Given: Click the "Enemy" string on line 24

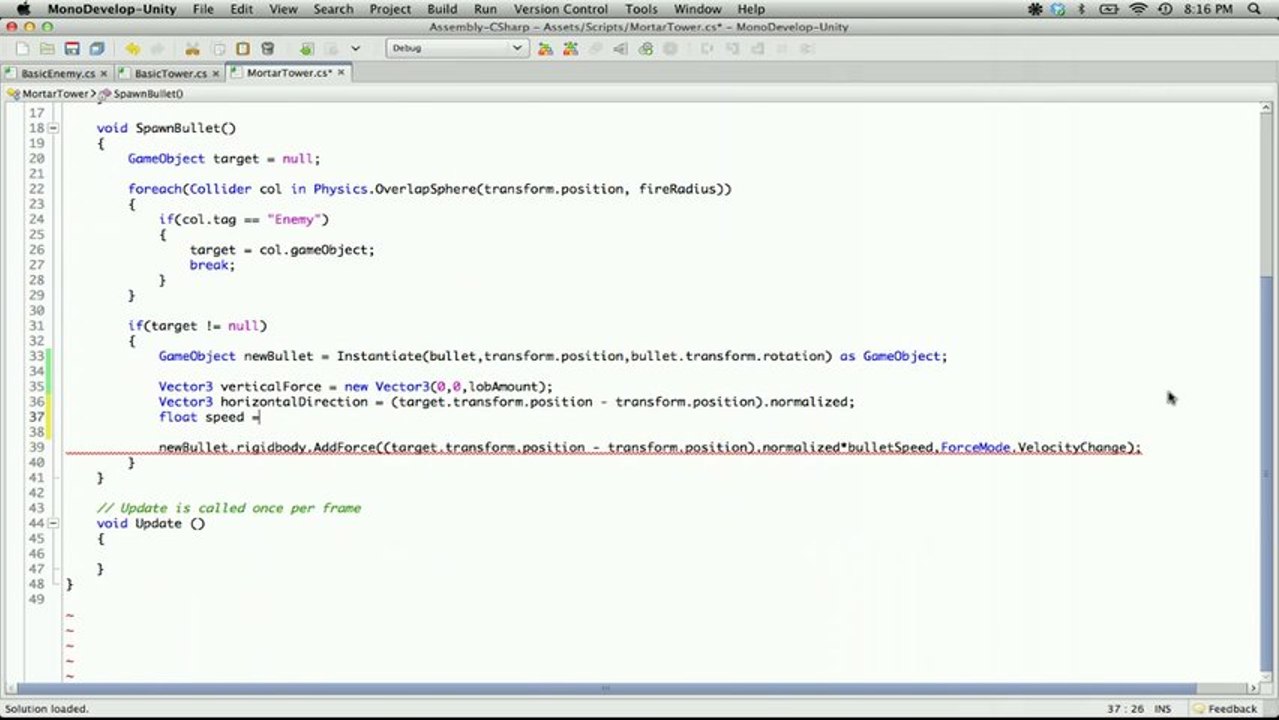Looking at the screenshot, I should (x=294, y=219).
